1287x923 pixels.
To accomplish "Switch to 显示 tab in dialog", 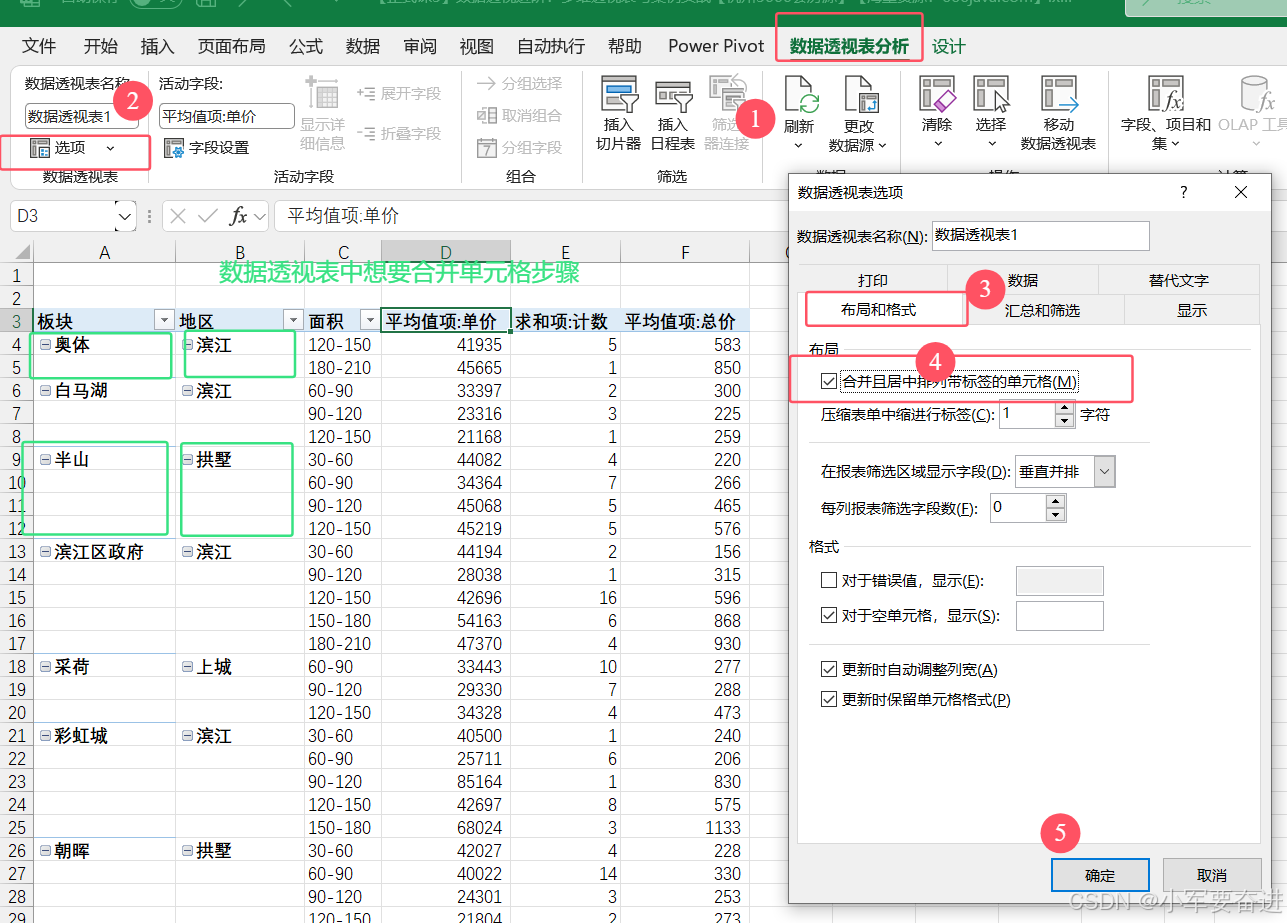I will click(x=1191, y=310).
